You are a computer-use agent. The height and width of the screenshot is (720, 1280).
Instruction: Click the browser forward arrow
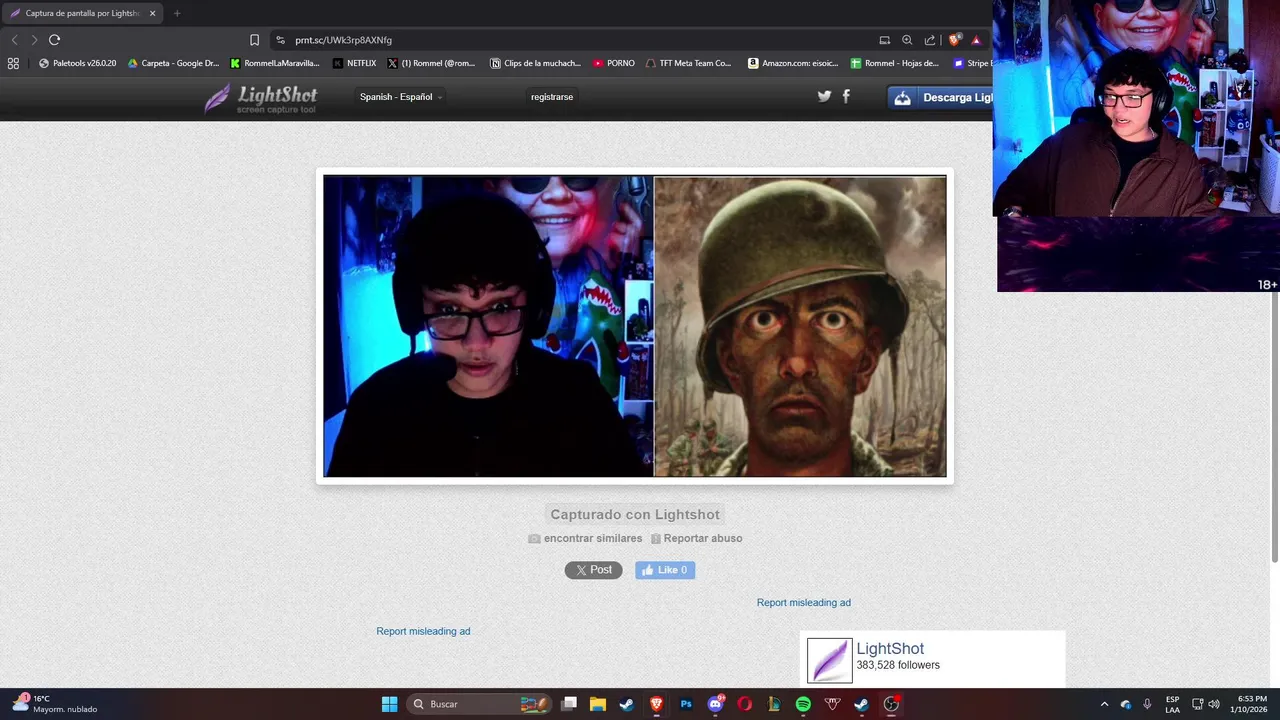[34, 40]
